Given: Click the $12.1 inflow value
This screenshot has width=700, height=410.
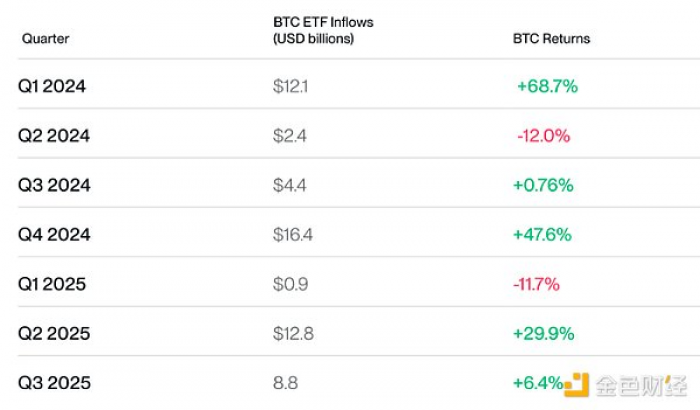Looking at the screenshot, I should pos(290,86).
